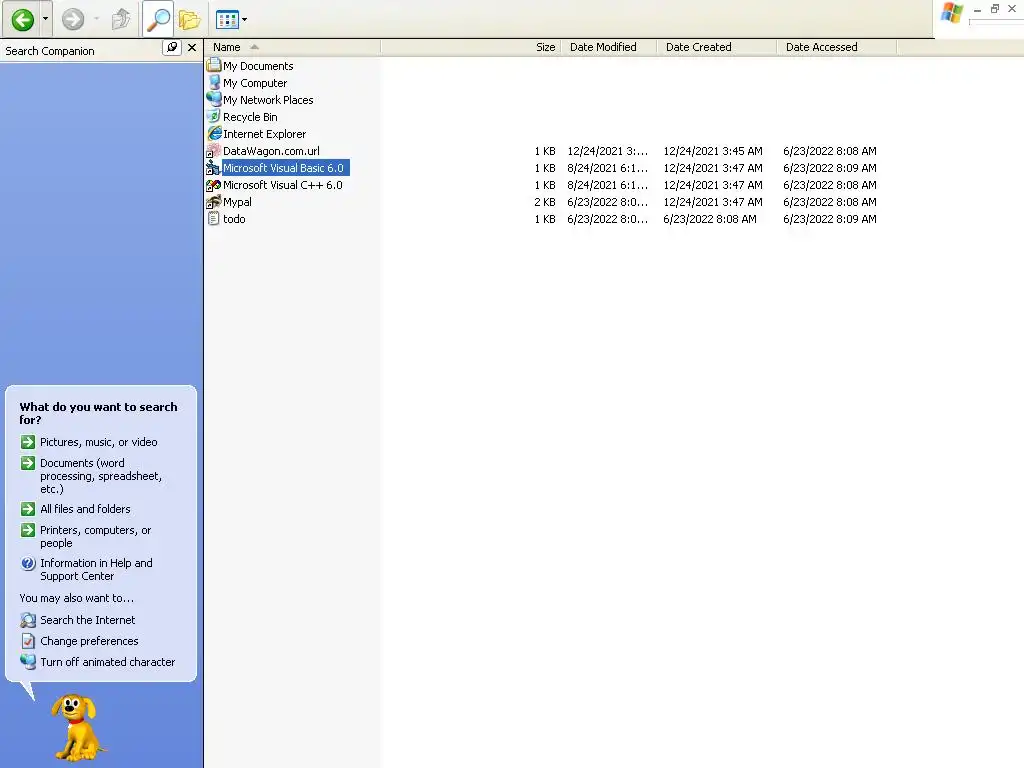Screen dimensions: 1024x768
Task: Click the Search the Internet icon
Action: pyautogui.click(x=27, y=620)
